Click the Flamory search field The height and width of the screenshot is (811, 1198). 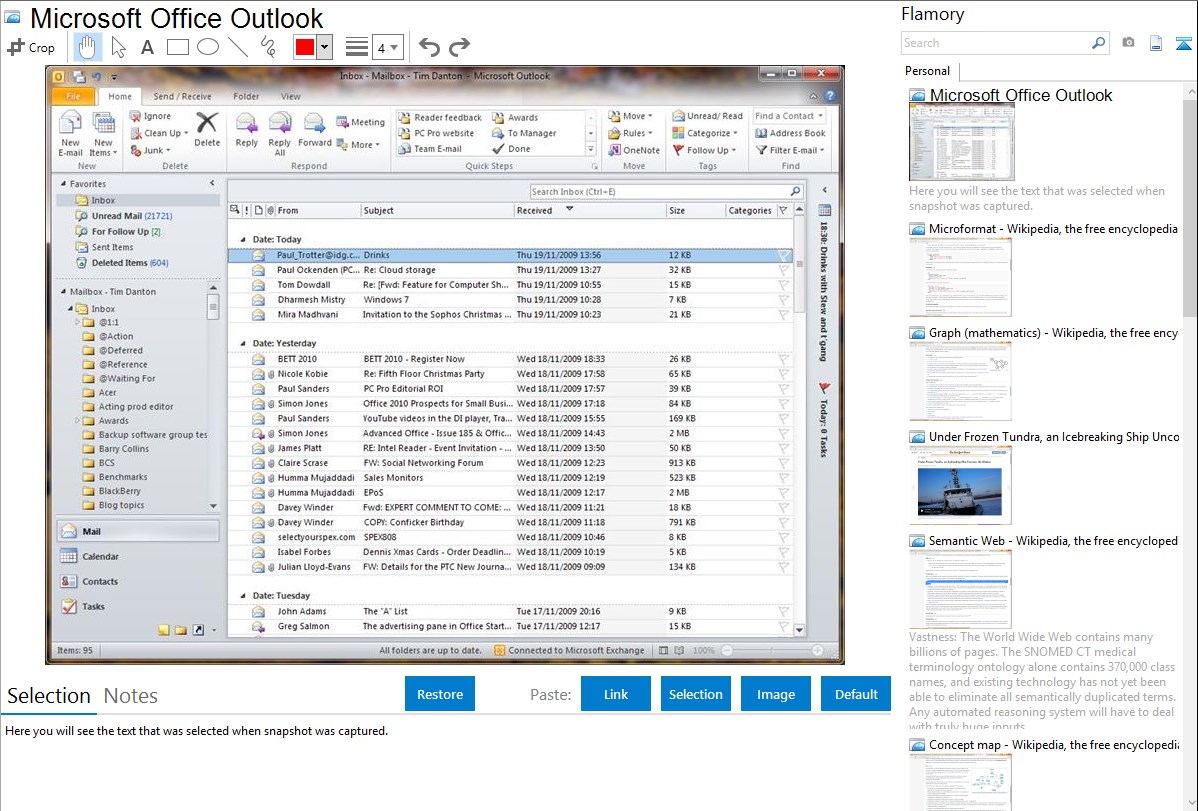995,43
